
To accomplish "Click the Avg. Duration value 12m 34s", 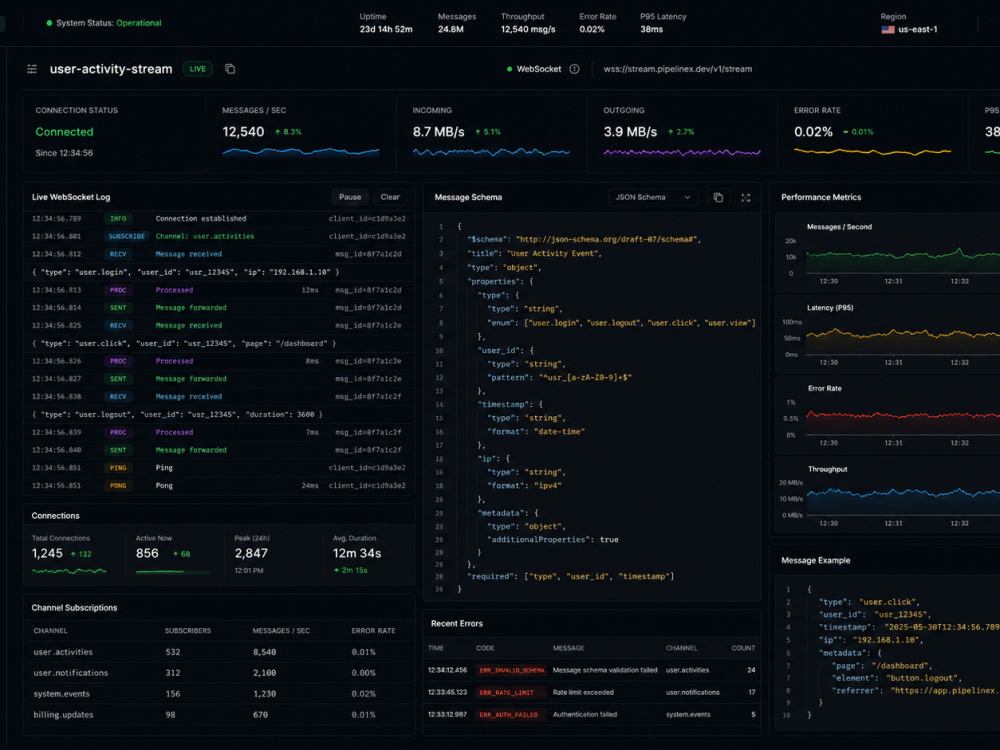I will click(x=357, y=554).
